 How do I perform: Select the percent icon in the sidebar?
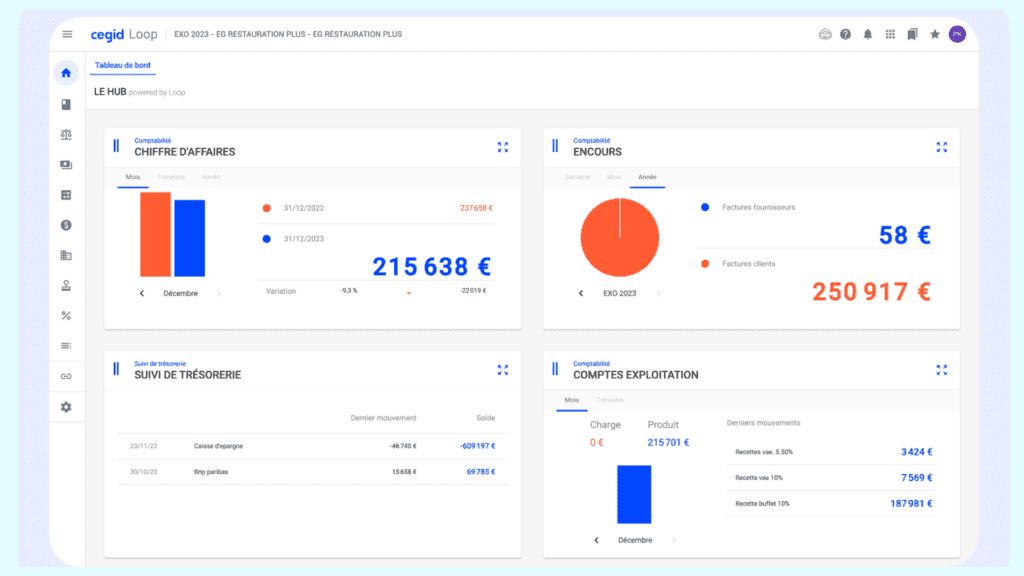(66, 315)
